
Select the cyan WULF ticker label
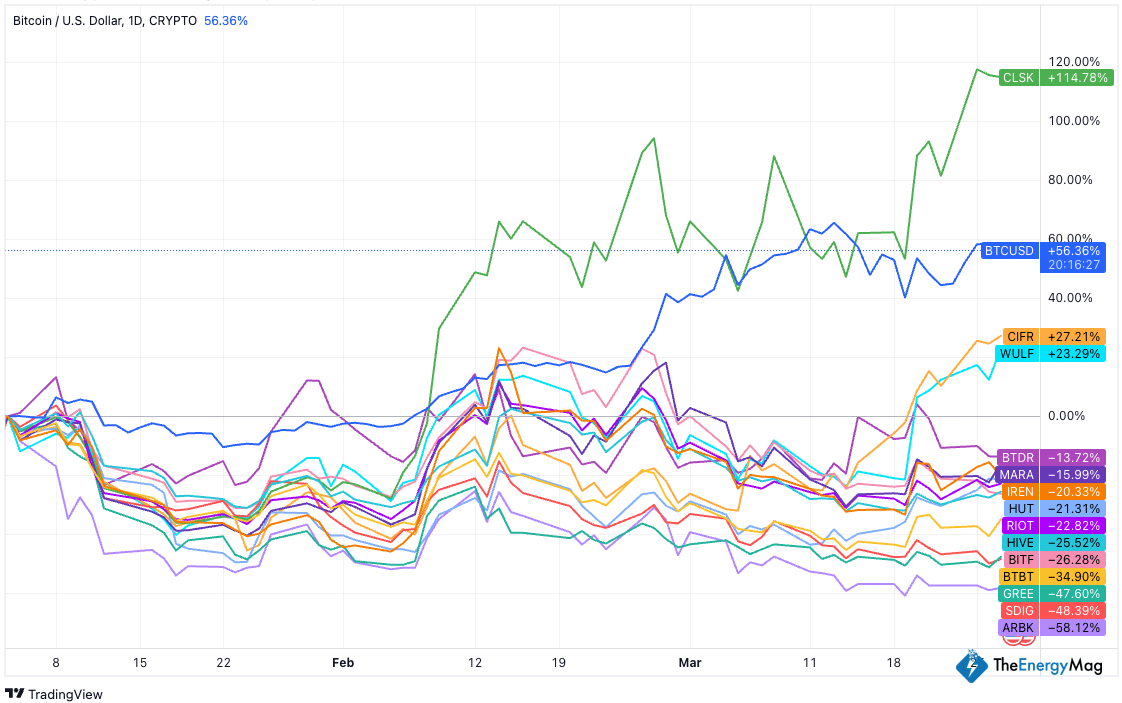[x=1018, y=354]
